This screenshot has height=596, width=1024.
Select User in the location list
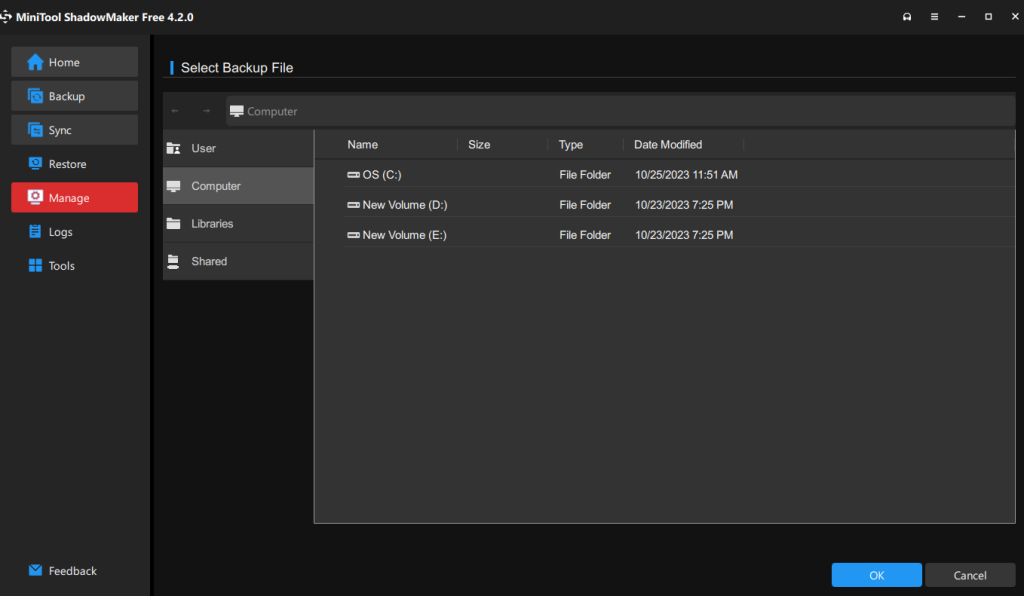[204, 148]
